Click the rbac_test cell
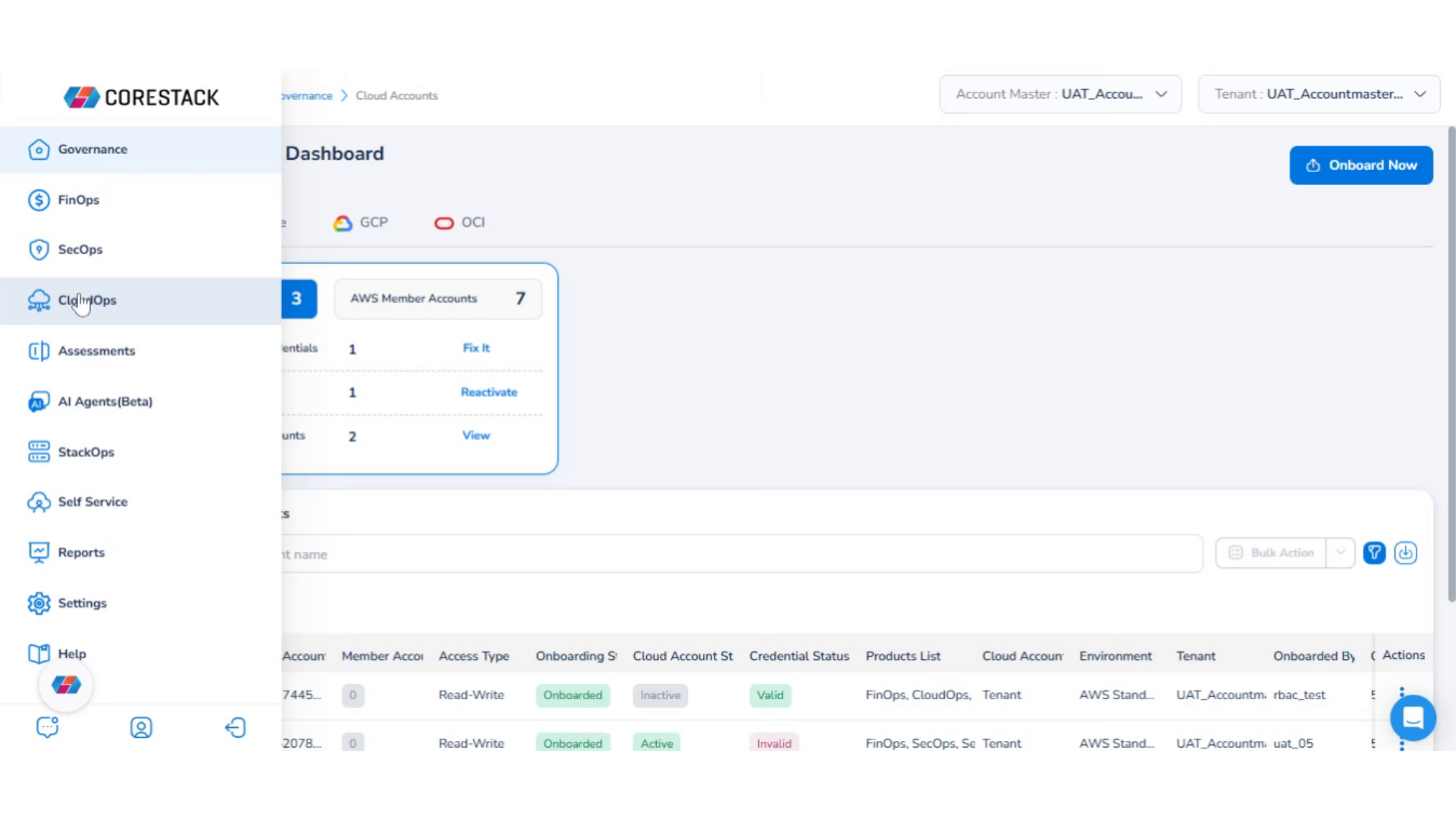This screenshot has width=1456, height=819. [1299, 695]
